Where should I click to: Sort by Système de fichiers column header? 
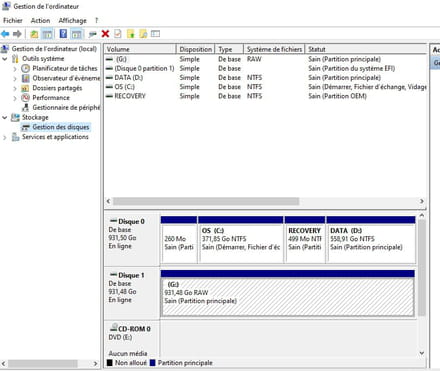click(x=274, y=49)
